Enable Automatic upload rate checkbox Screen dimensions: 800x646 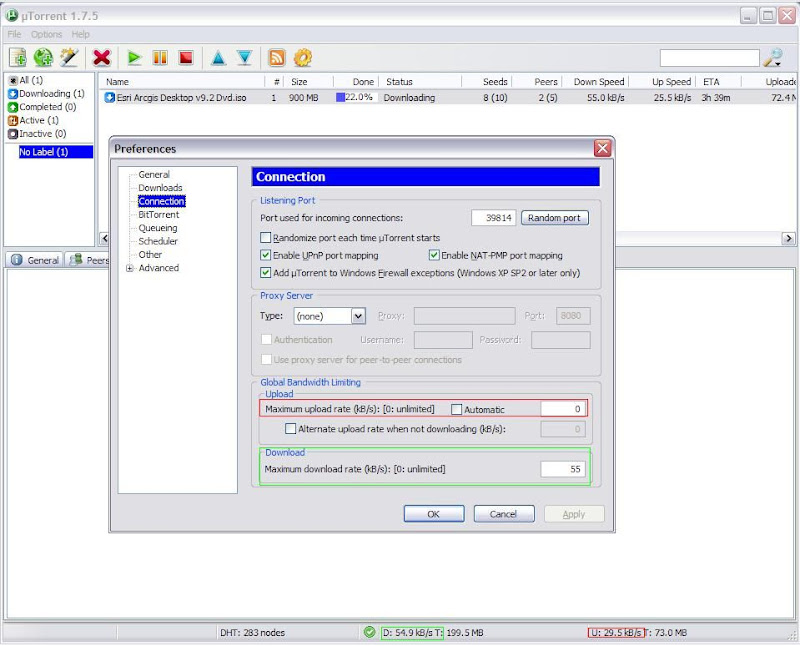(x=457, y=409)
